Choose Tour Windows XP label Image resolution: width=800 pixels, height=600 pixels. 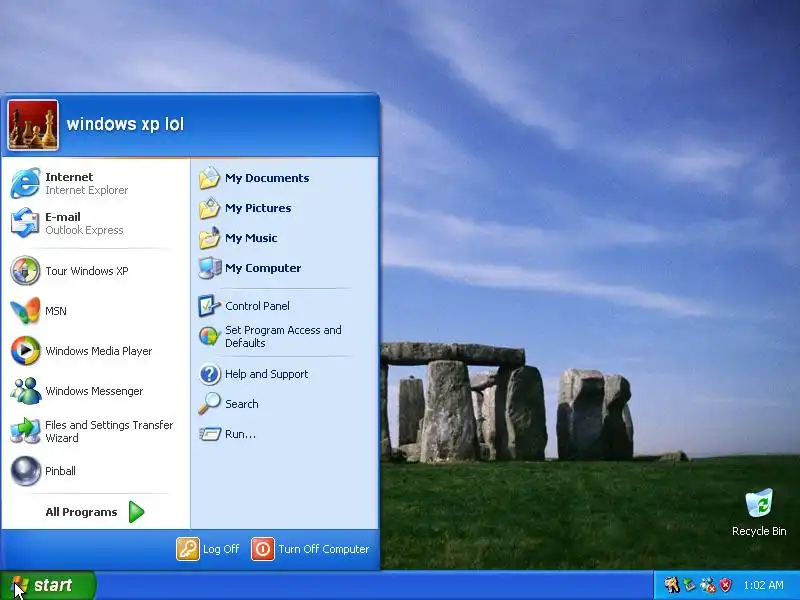tap(87, 271)
